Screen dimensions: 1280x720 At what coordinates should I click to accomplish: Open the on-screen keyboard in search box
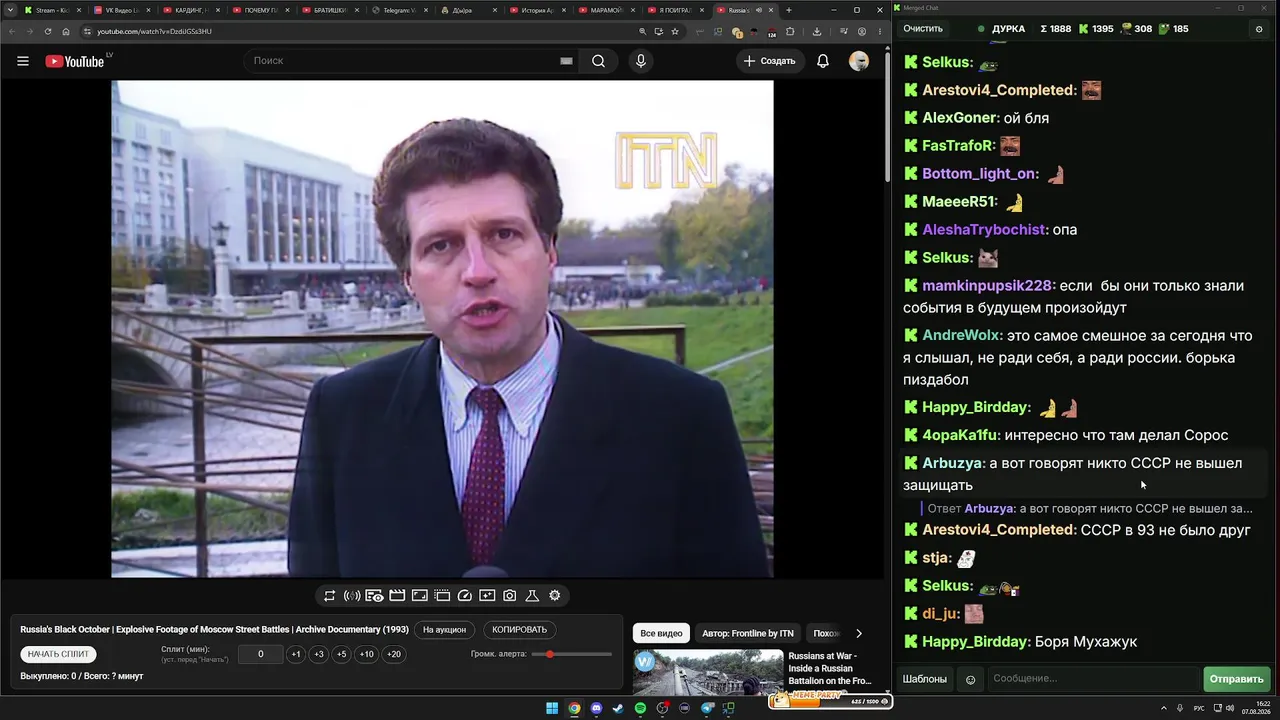(566, 61)
